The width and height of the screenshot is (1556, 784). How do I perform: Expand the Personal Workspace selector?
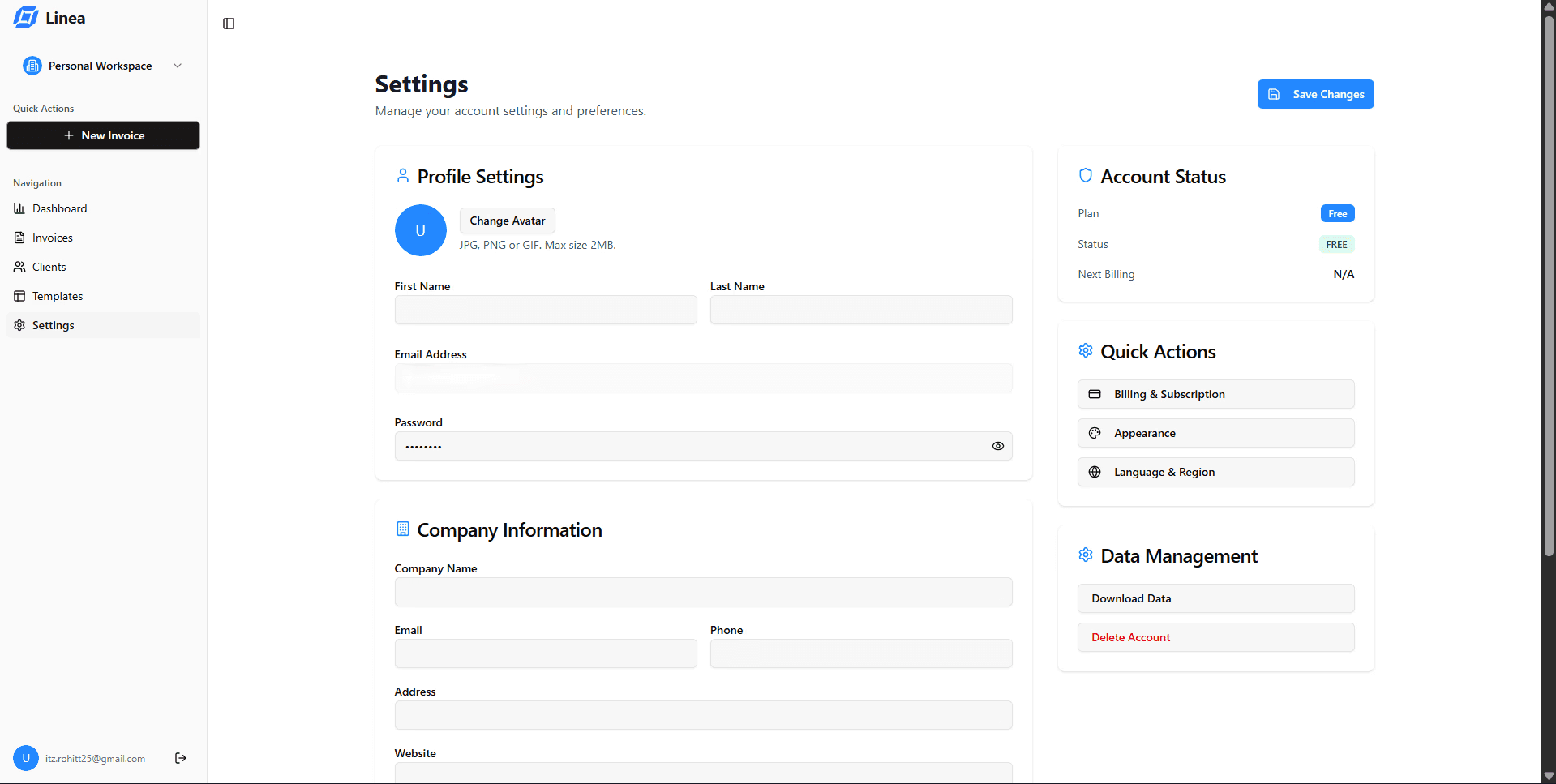click(178, 66)
